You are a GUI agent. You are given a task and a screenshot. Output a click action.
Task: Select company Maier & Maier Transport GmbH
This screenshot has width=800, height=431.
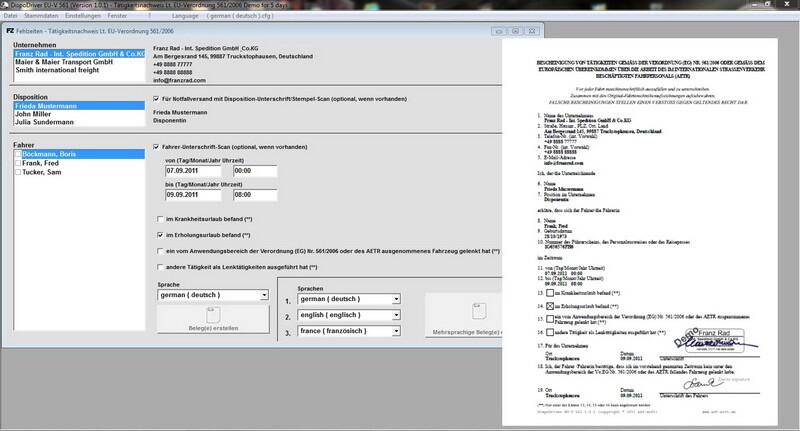coord(64,62)
